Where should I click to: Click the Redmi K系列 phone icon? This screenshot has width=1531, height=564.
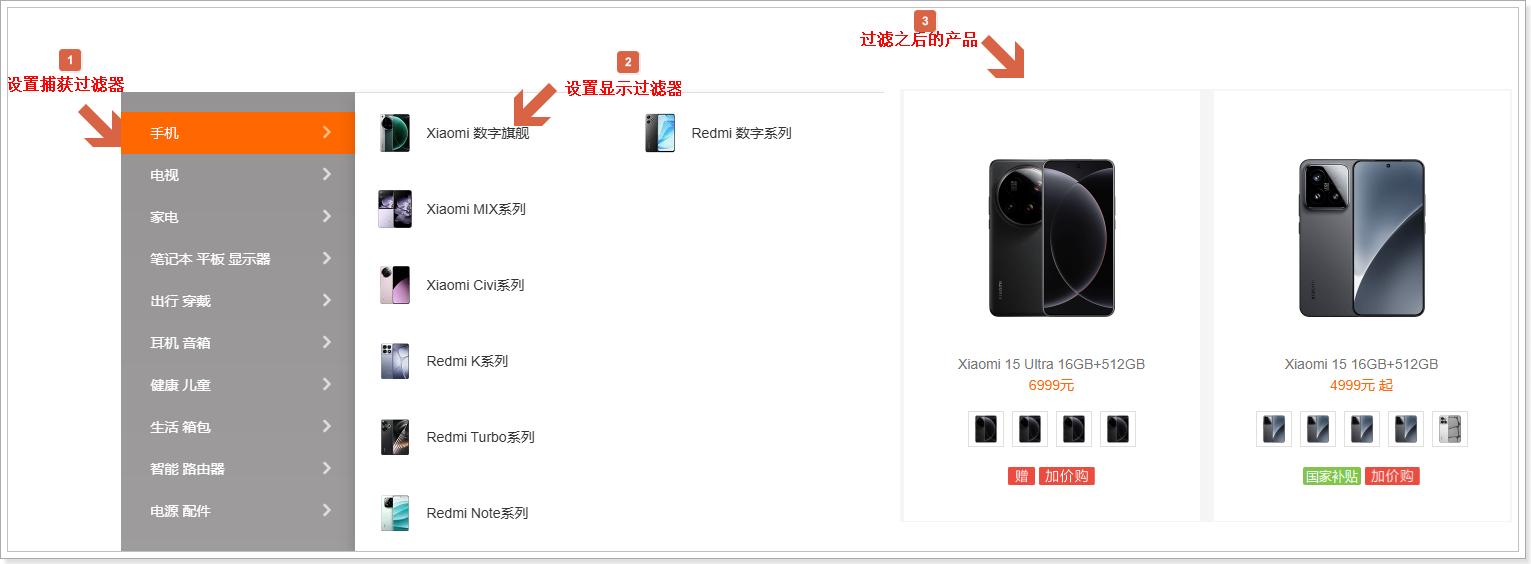click(395, 361)
